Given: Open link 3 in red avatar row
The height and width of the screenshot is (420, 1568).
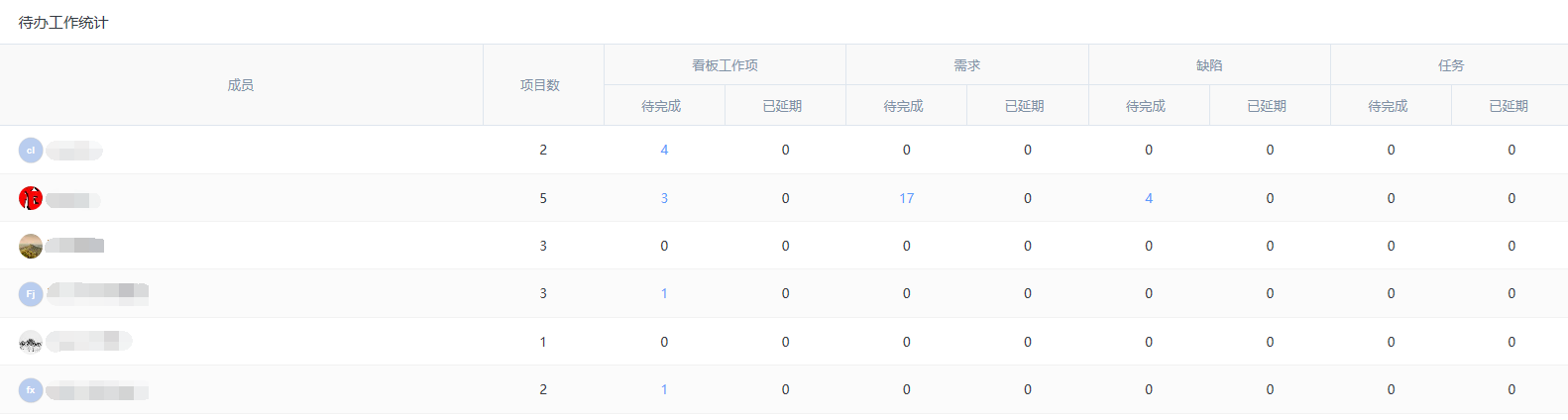Looking at the screenshot, I should pos(664,198).
